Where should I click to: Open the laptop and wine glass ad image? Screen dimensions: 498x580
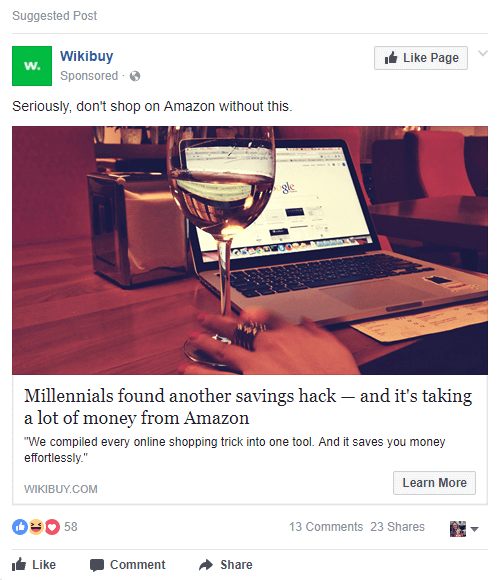(250, 250)
